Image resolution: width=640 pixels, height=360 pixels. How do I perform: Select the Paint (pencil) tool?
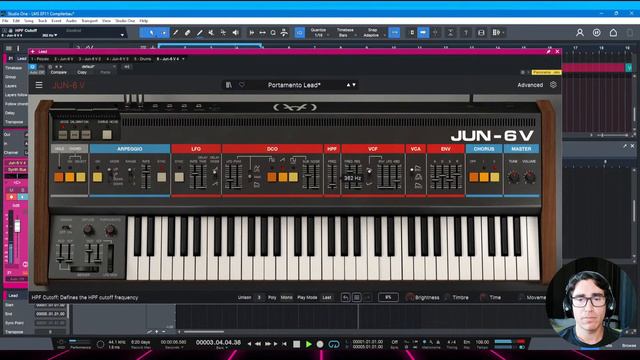pyautogui.click(x=176, y=33)
